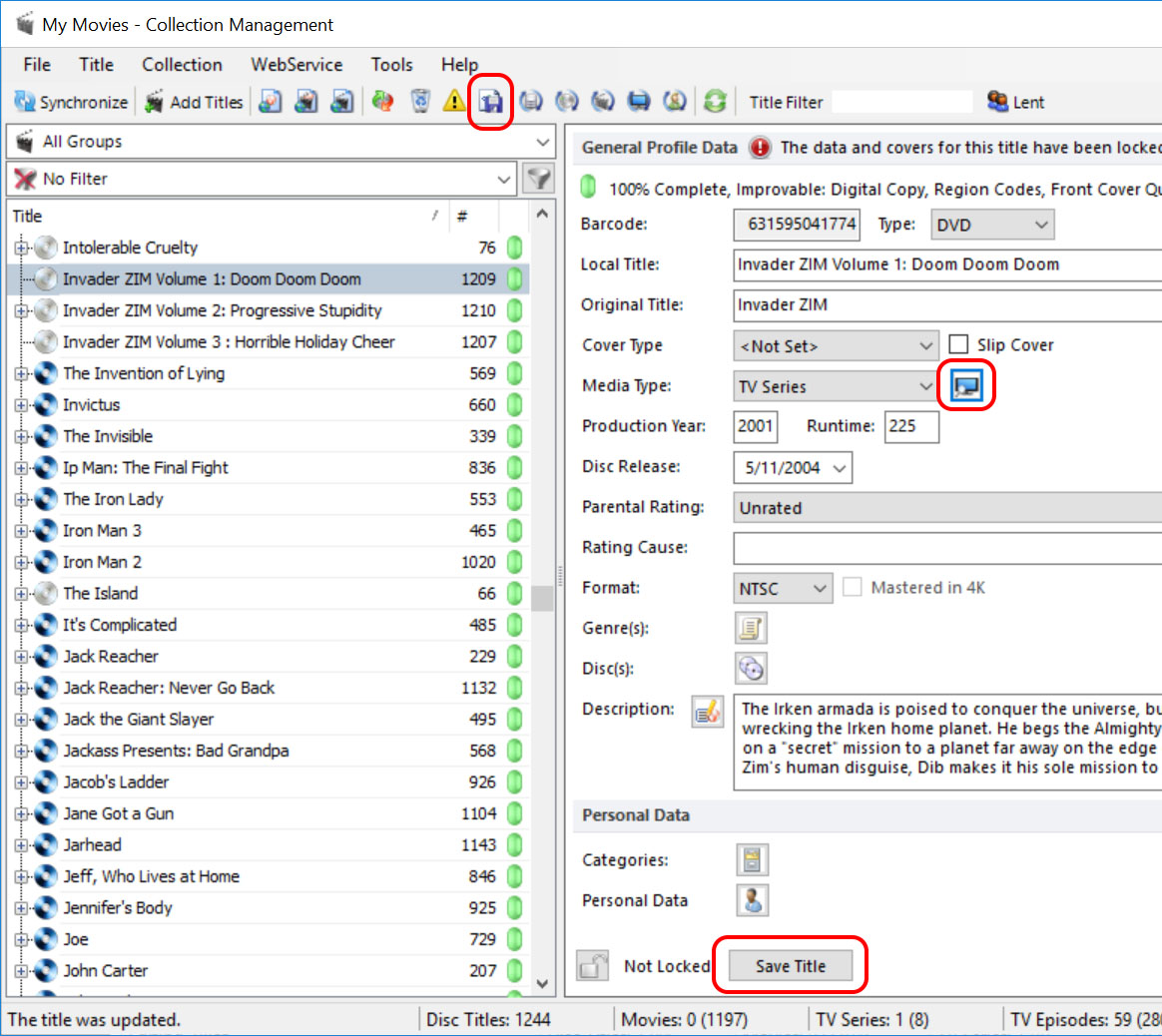Open the Categories icon button
The width and height of the screenshot is (1162, 1036).
coord(752,859)
